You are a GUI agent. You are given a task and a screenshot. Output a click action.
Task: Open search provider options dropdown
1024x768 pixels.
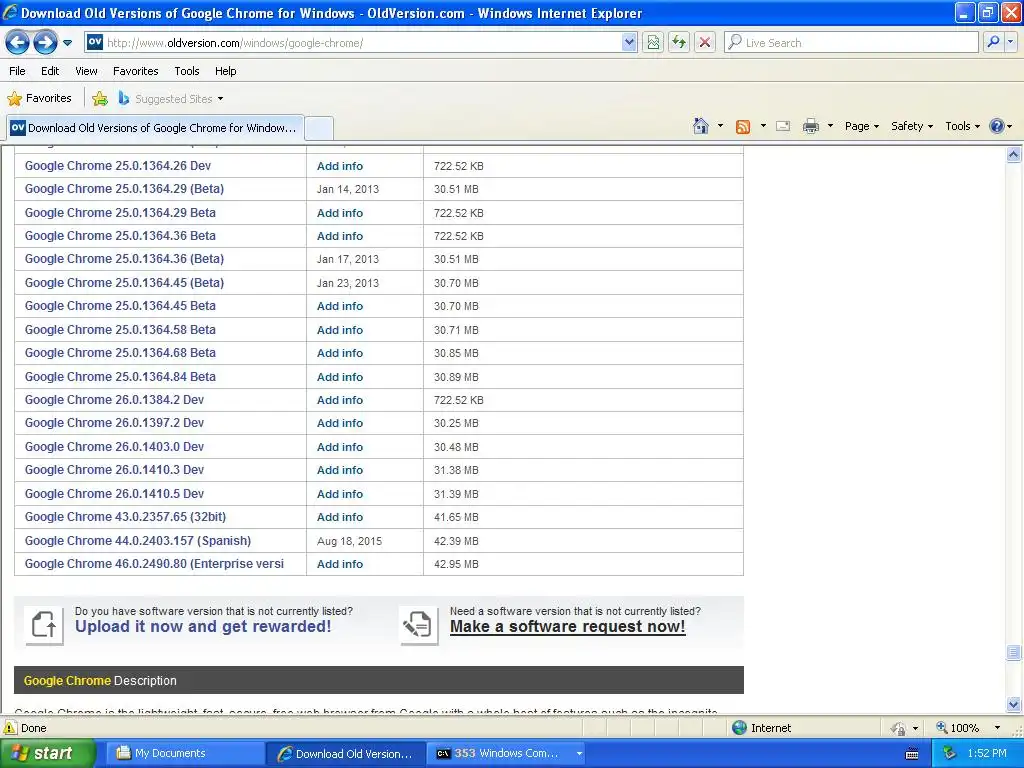[1011, 43]
